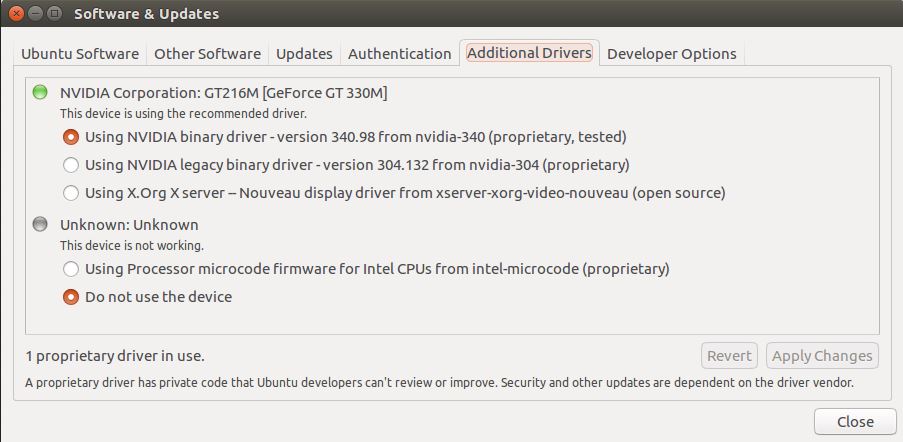Switch to Developer Options tab
This screenshot has height=442, width=903.
click(x=671, y=54)
